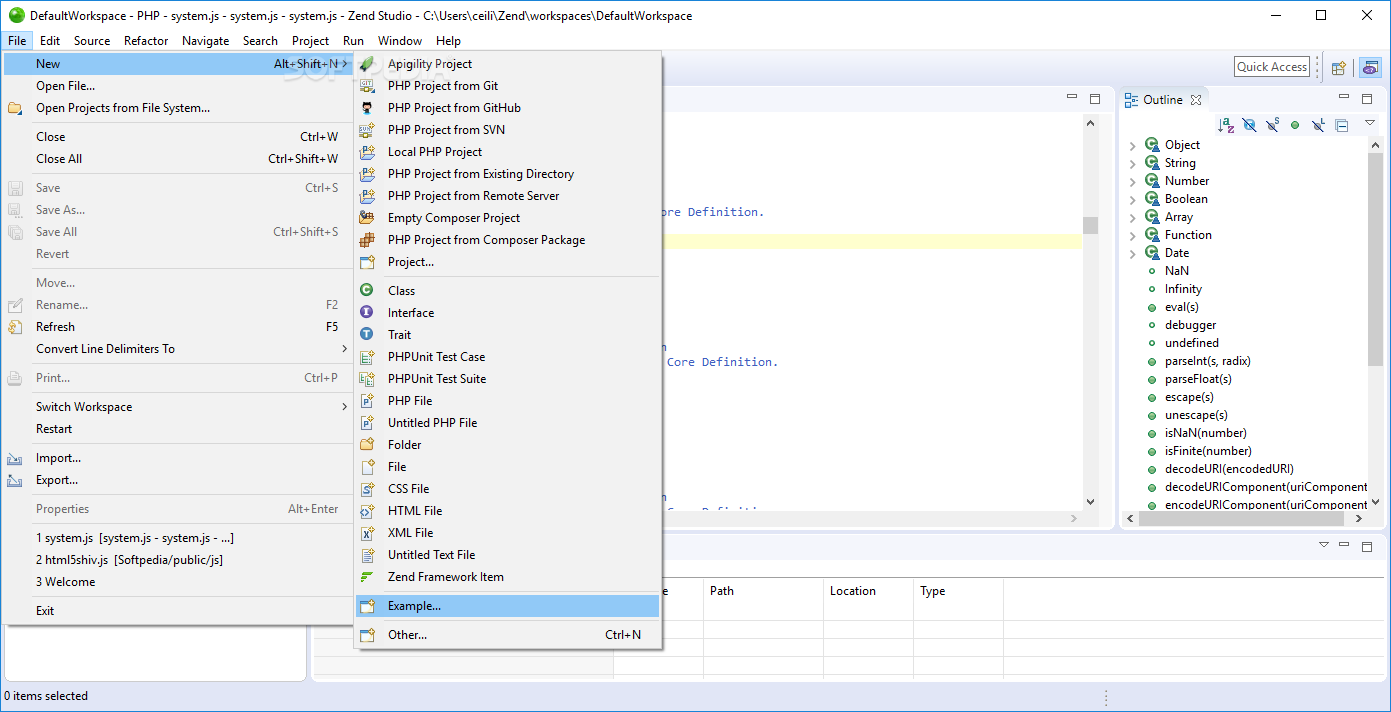Click the green Class icon
Image resolution: width=1391 pixels, height=712 pixels.
pos(367,291)
